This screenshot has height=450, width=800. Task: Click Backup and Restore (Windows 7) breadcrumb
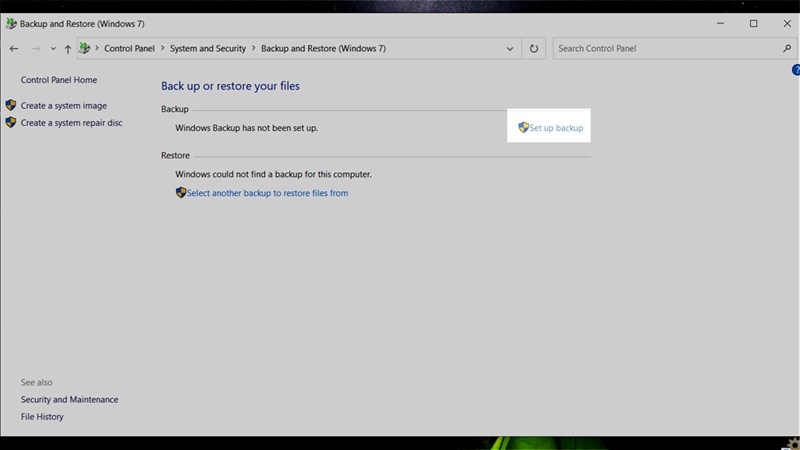[323, 48]
